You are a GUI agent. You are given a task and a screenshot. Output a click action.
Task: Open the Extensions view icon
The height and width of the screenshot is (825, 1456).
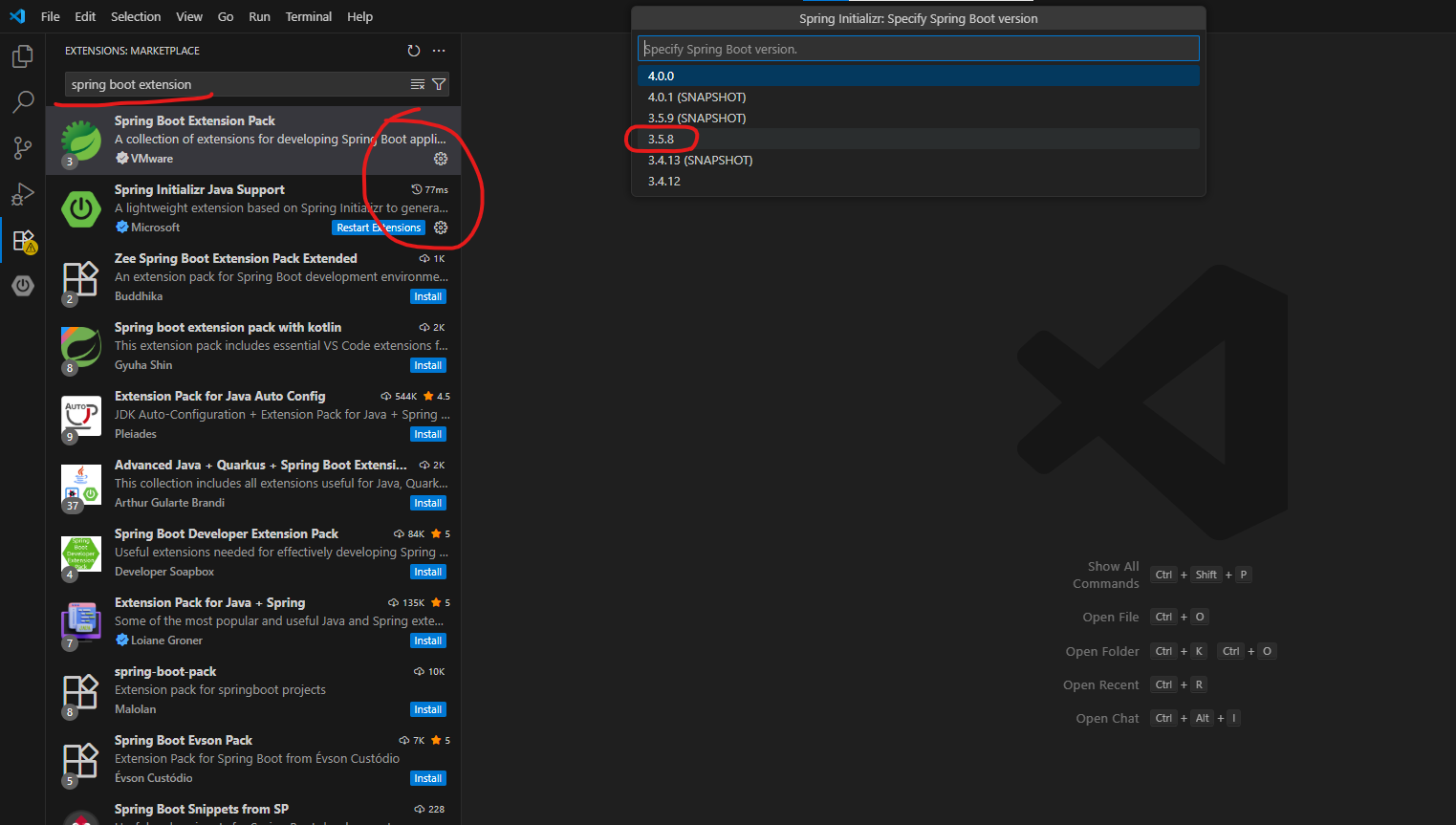pyautogui.click(x=23, y=240)
